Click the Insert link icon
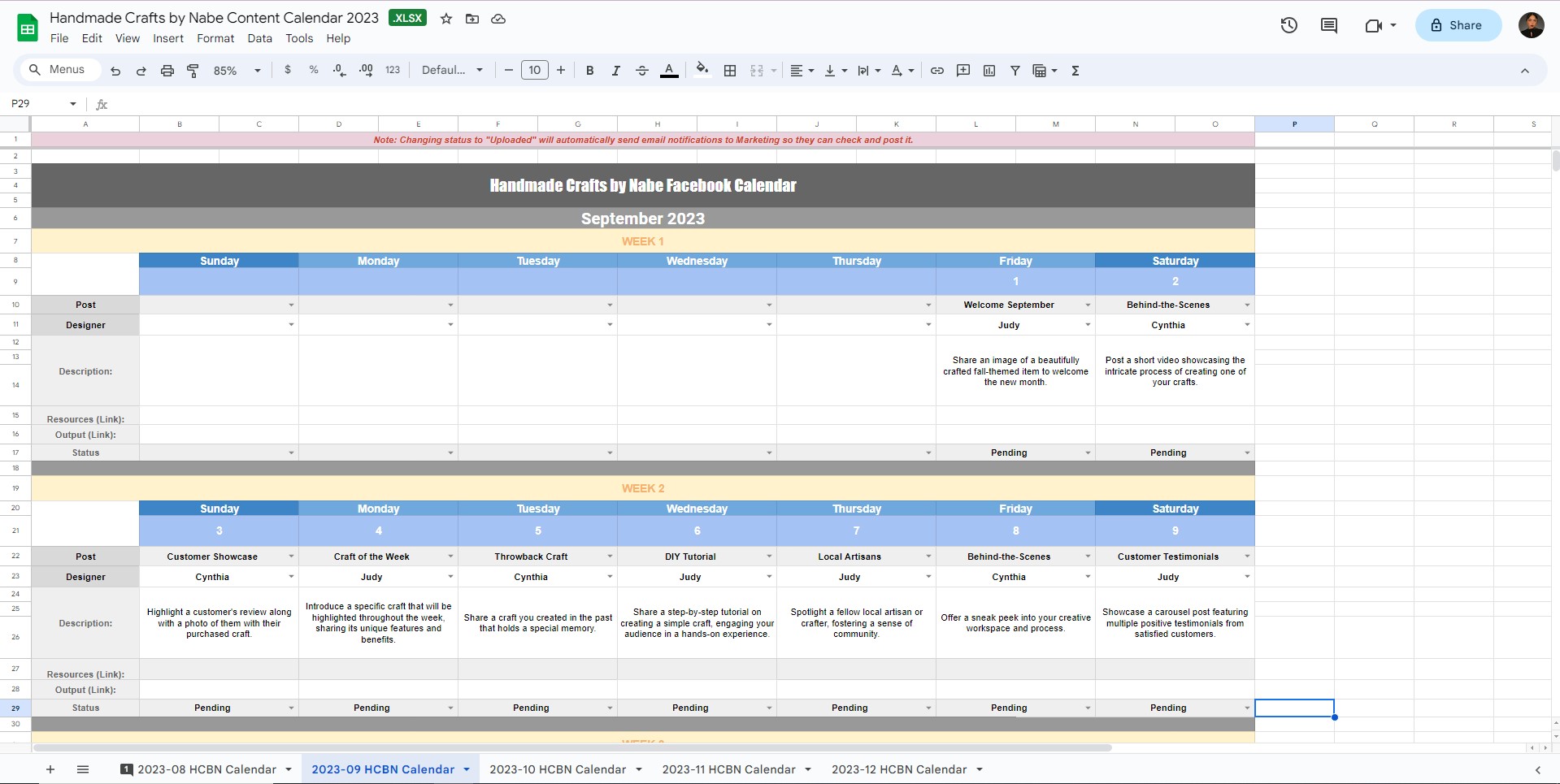Screen dimensions: 1560x784 (x=937, y=71)
